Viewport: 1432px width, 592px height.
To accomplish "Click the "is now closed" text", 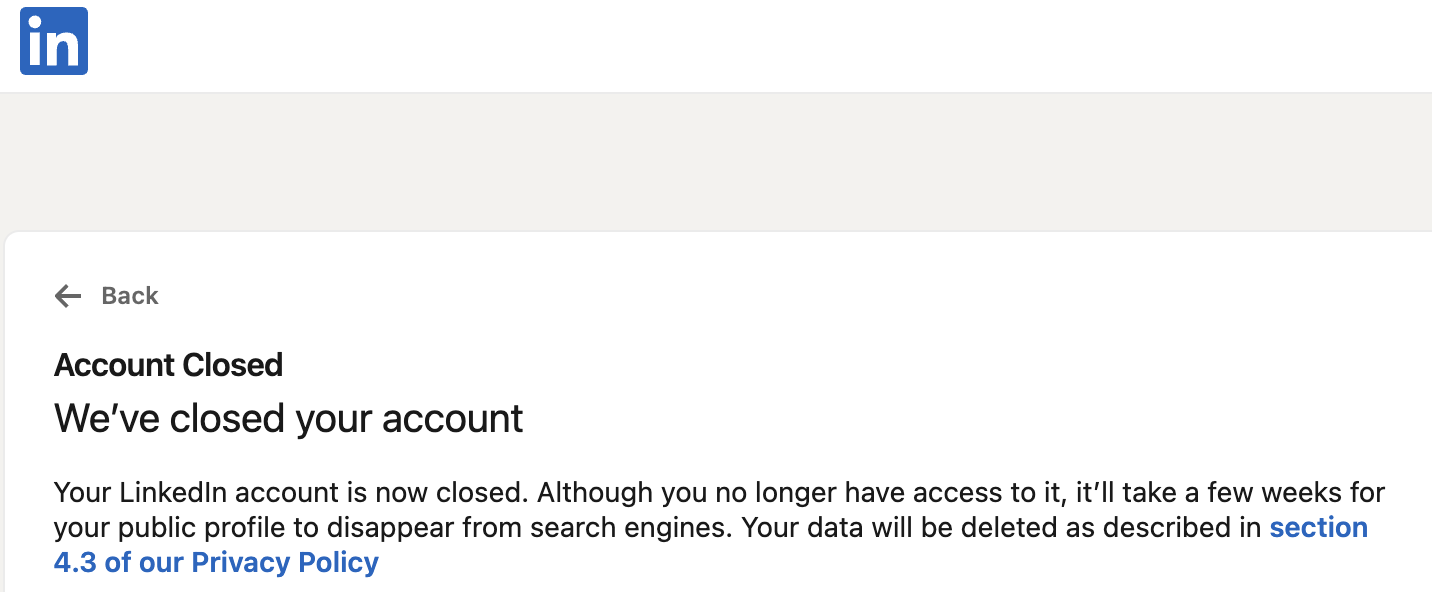I will pyautogui.click(x=449, y=492).
